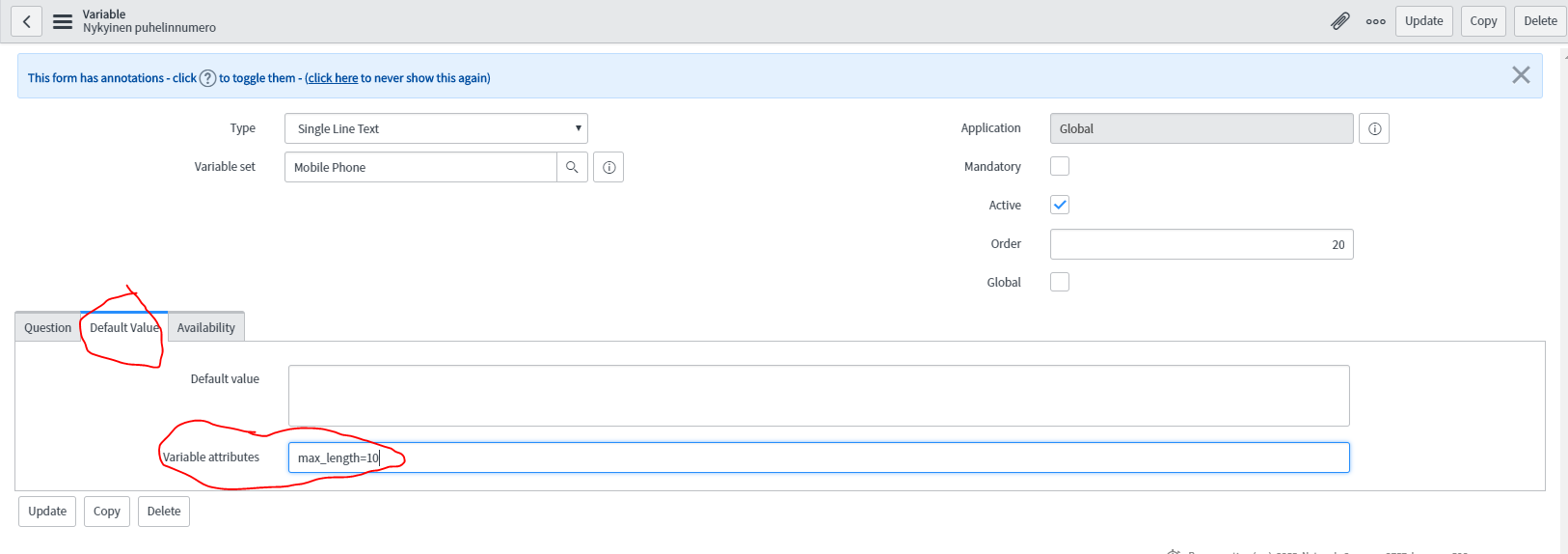1568x554 pixels.
Task: Tick the Global checkbox
Action: pyautogui.click(x=1060, y=282)
